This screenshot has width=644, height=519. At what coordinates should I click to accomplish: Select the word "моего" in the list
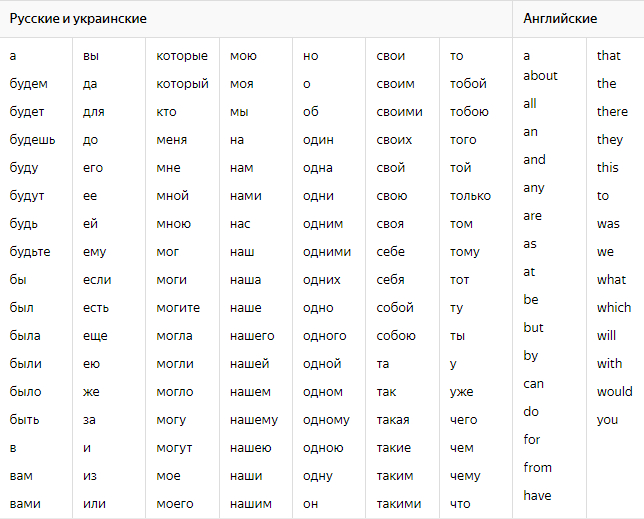175,504
